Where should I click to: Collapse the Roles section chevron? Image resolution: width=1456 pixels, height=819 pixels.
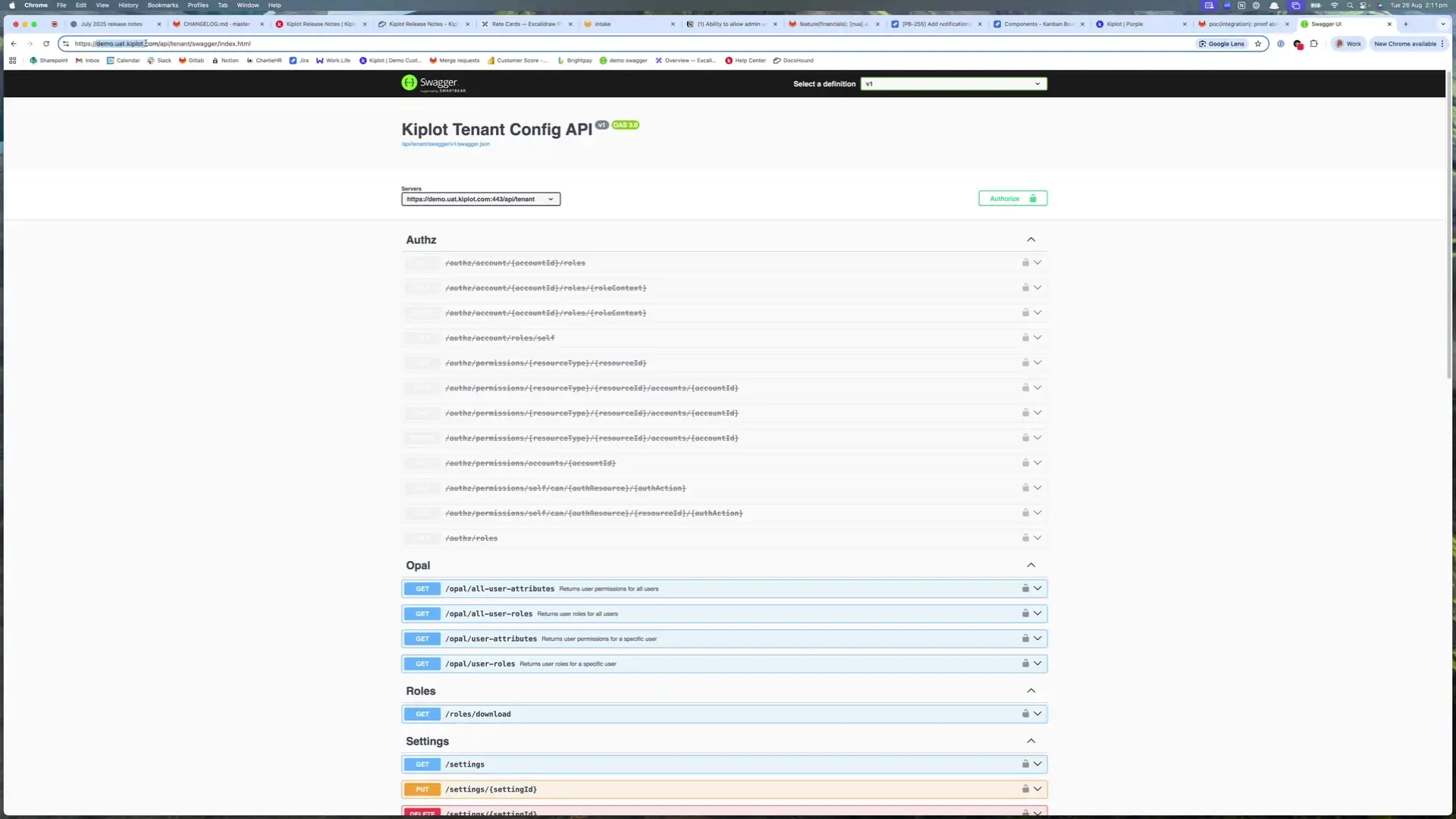[x=1031, y=691]
